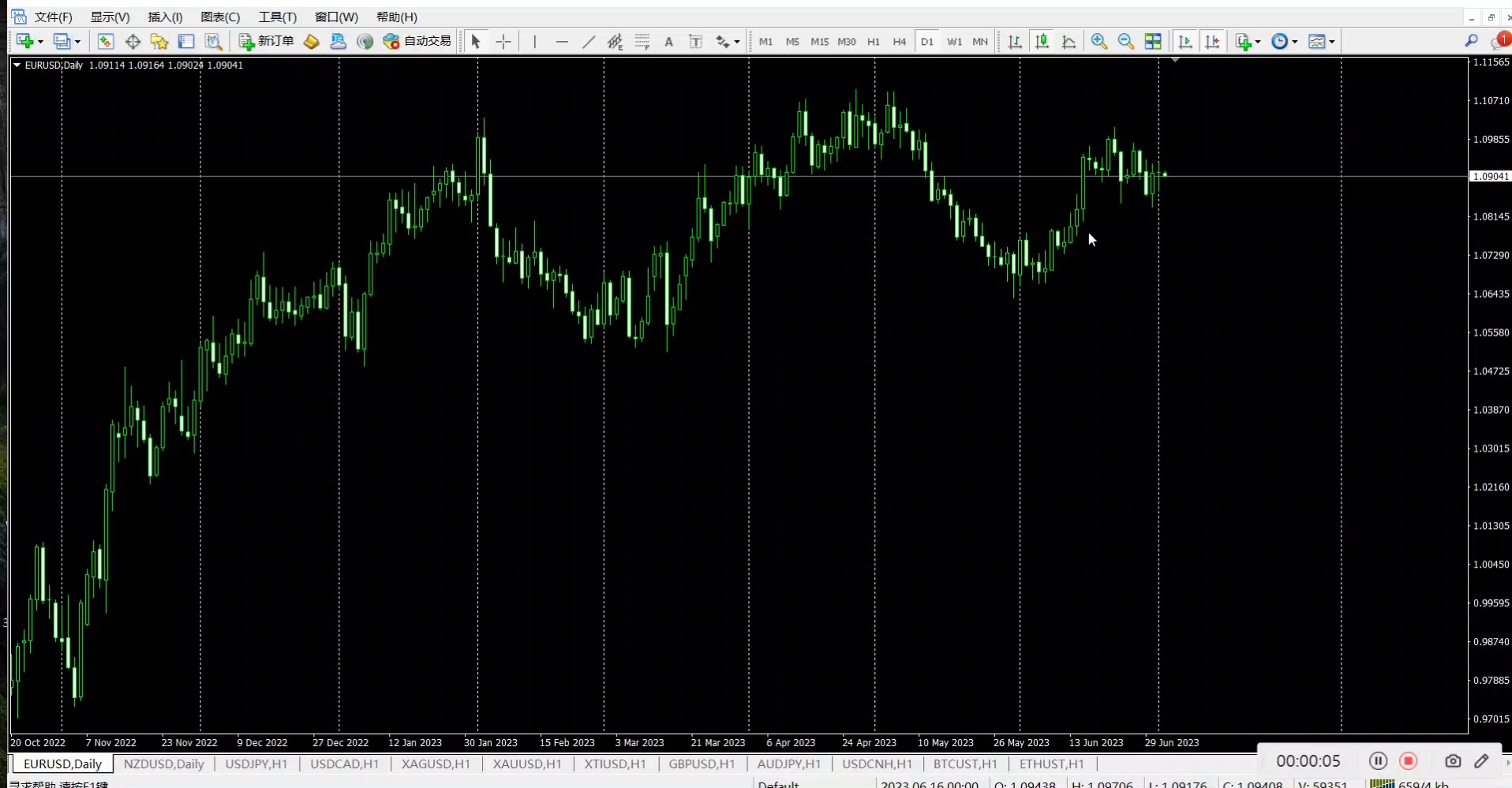
Task: Expand the templates dropdown arrow
Action: 1332,42
